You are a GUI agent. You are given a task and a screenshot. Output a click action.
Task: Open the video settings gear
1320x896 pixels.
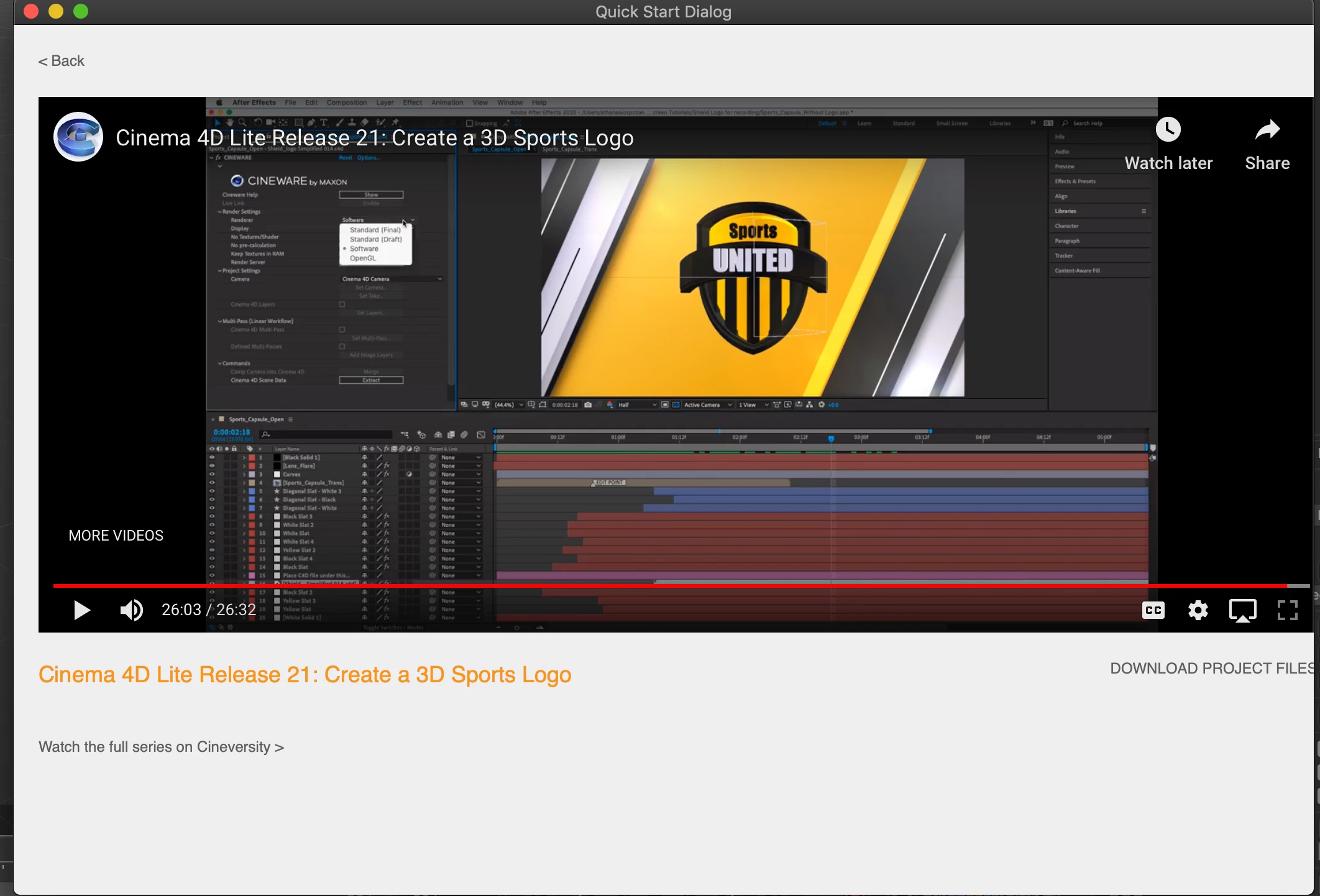point(1198,610)
